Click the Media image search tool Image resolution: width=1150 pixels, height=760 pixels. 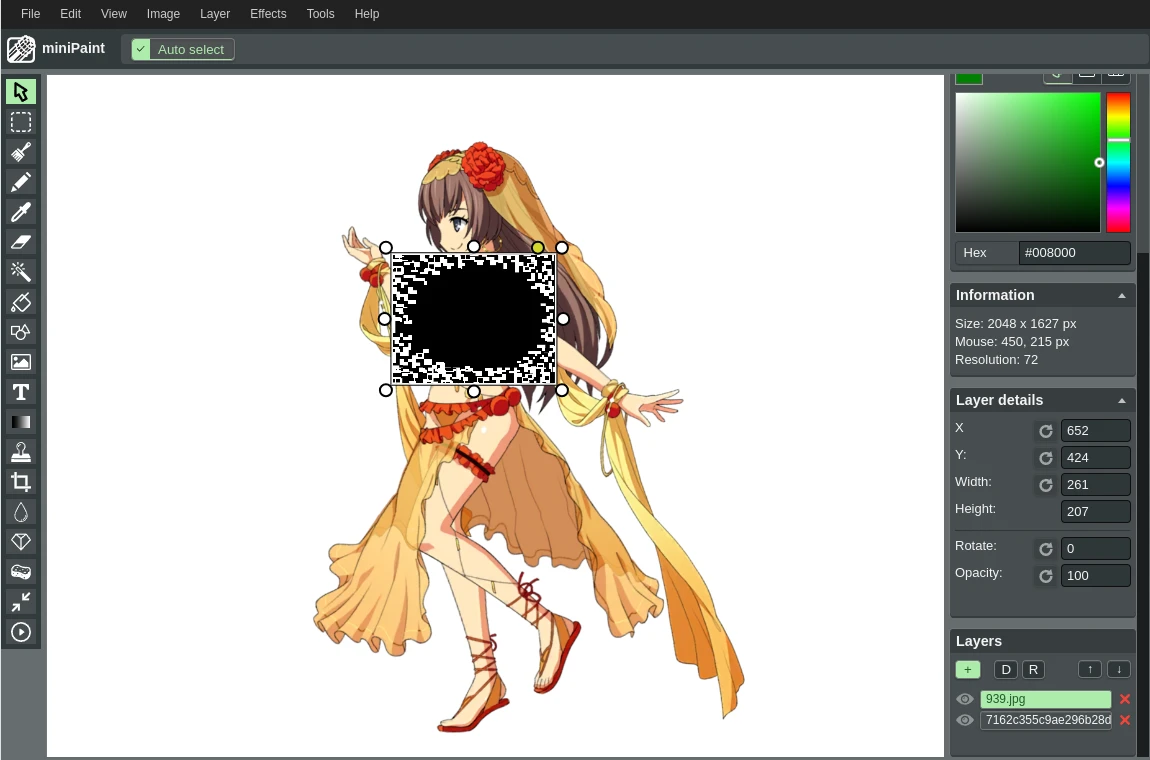tap(21, 362)
